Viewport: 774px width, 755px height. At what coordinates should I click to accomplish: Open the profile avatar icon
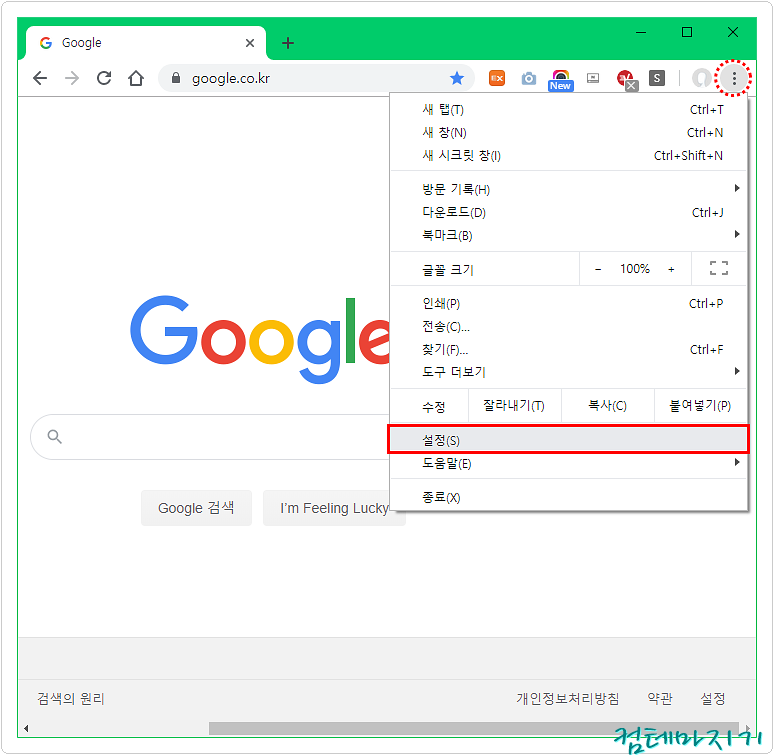[701, 78]
